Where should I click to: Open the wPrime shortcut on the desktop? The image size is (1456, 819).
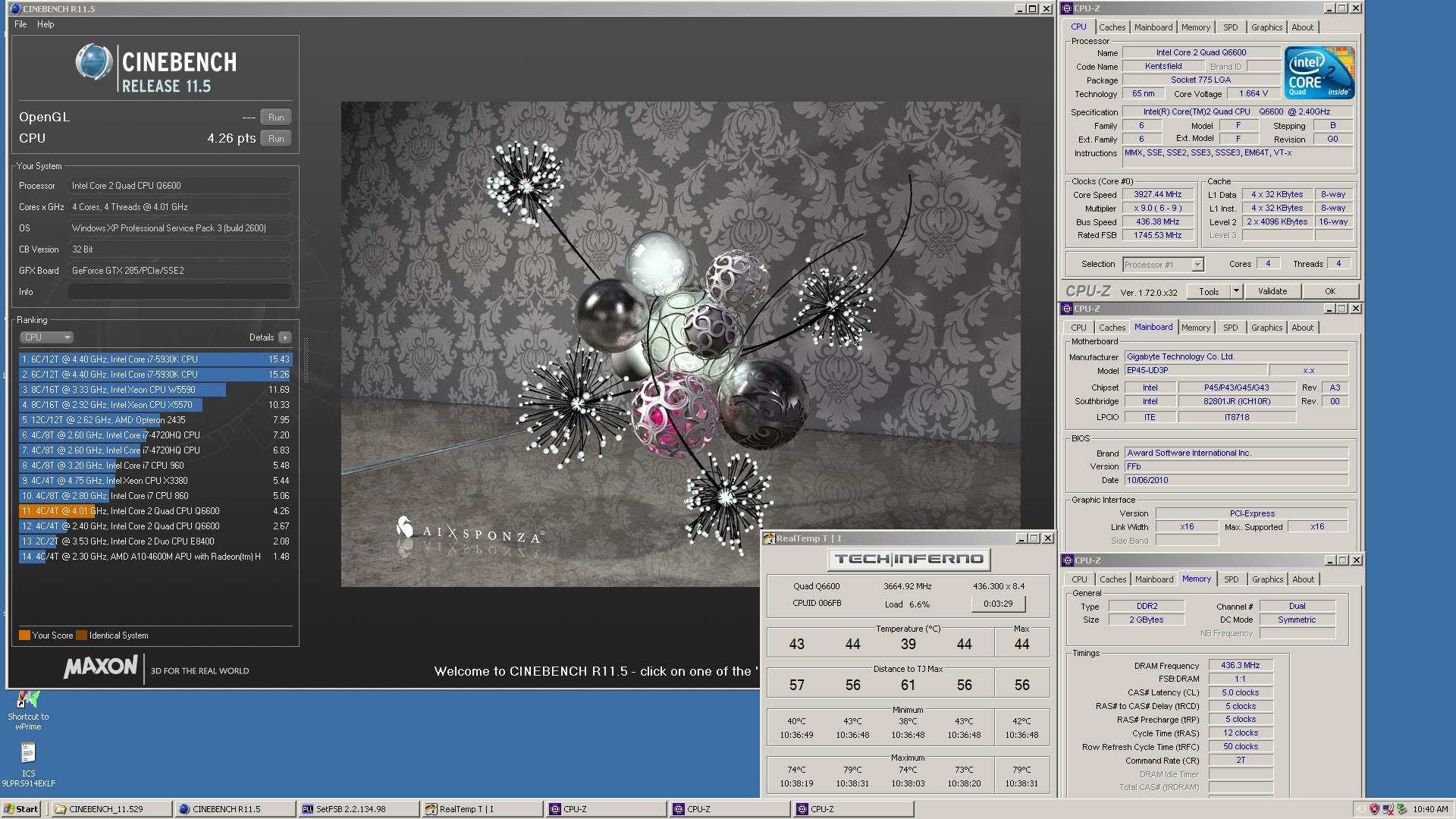28,710
